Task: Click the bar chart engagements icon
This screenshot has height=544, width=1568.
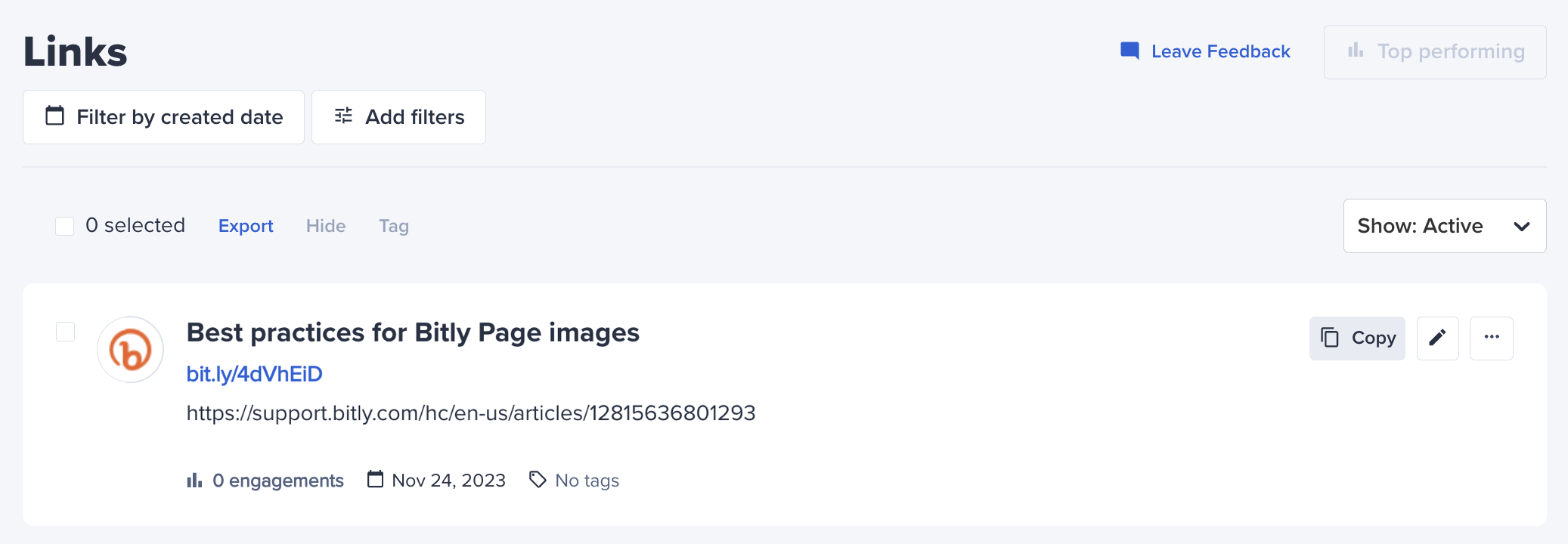Action: click(x=194, y=481)
